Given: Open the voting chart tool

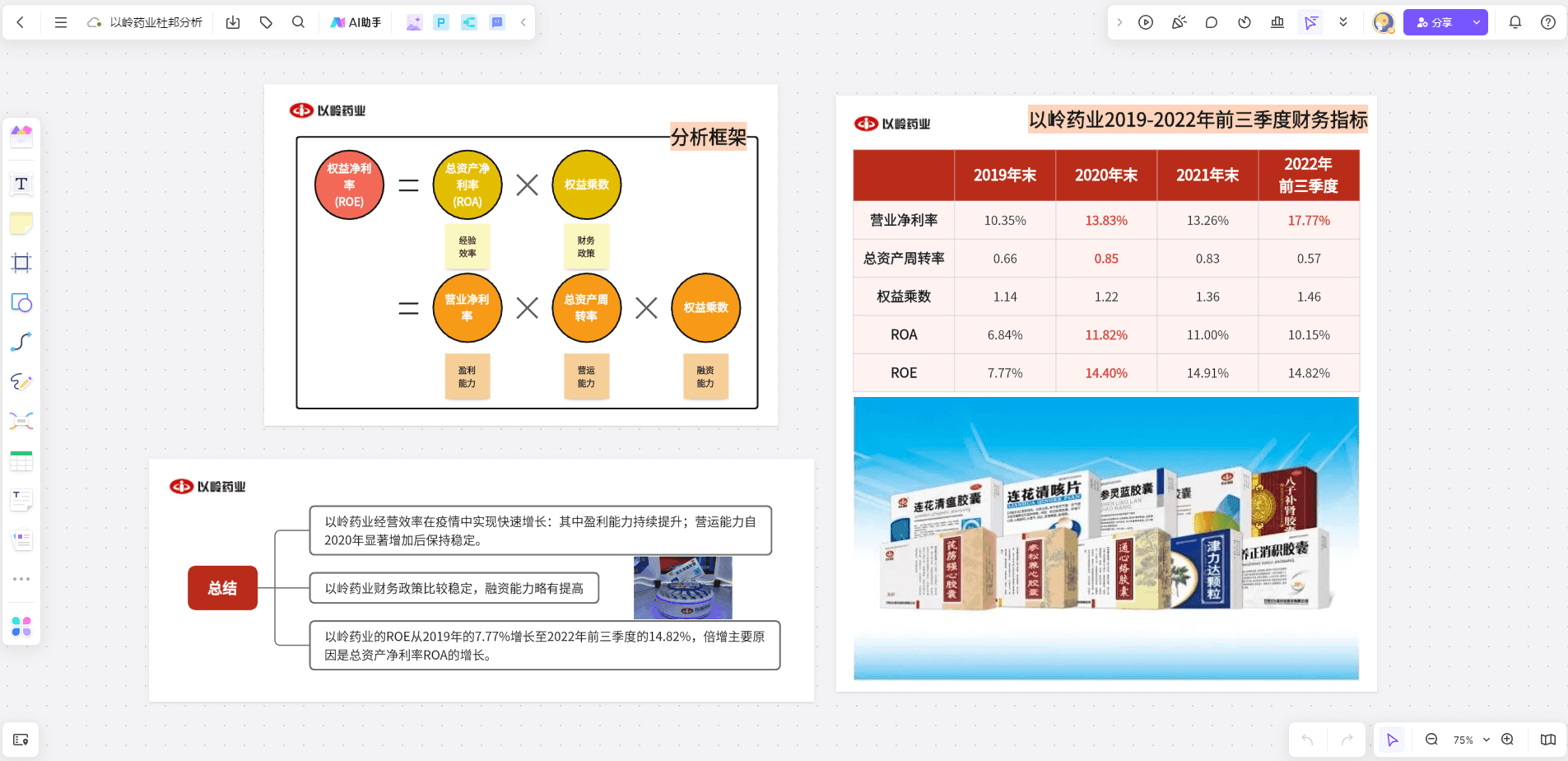Looking at the screenshot, I should (1277, 22).
